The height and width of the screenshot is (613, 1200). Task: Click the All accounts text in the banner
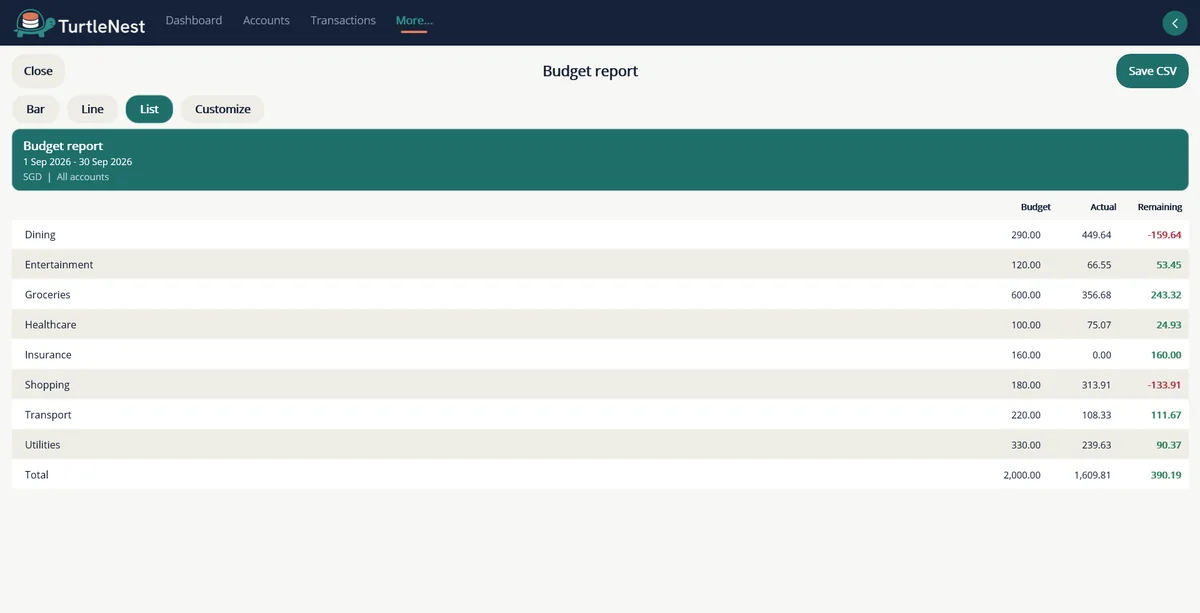(83, 177)
